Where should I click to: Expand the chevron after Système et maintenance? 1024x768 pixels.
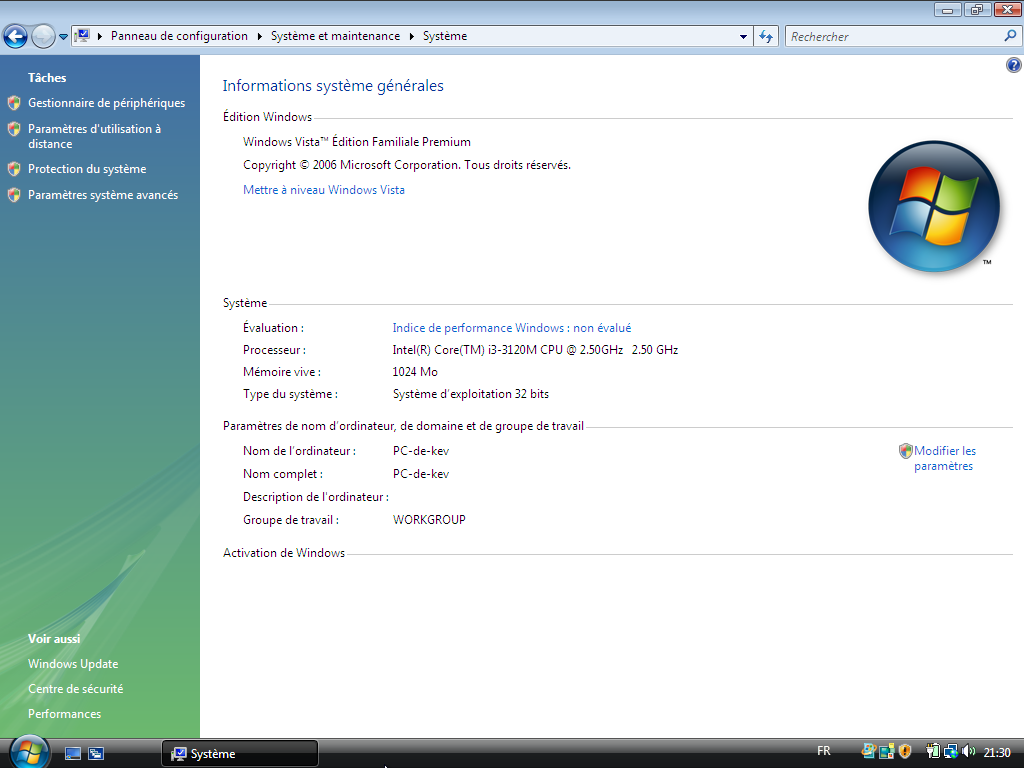[412, 37]
